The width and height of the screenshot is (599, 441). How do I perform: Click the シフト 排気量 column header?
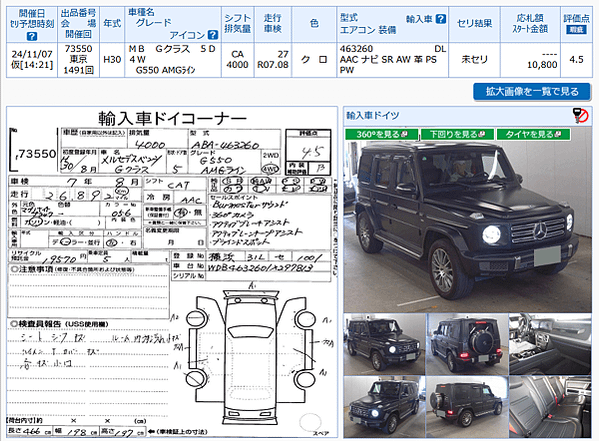(237, 24)
